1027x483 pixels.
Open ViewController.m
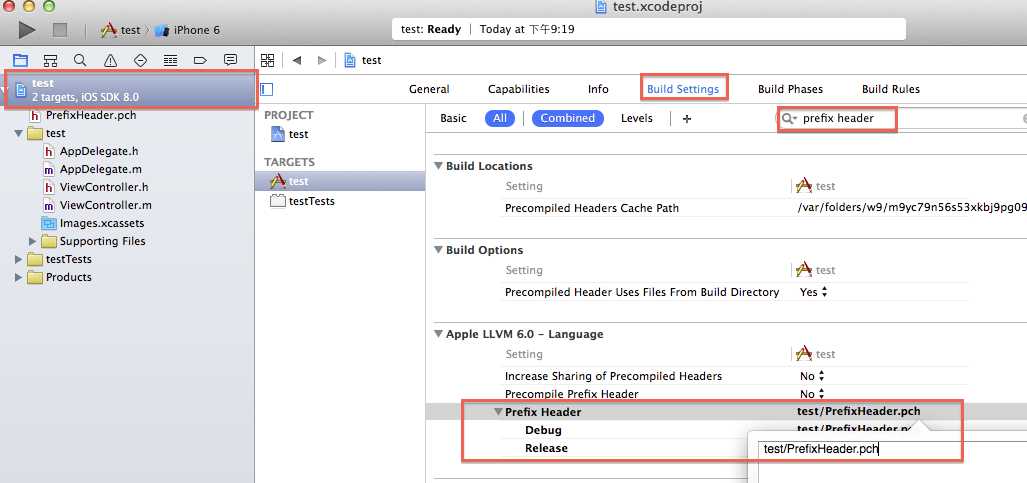pos(105,205)
